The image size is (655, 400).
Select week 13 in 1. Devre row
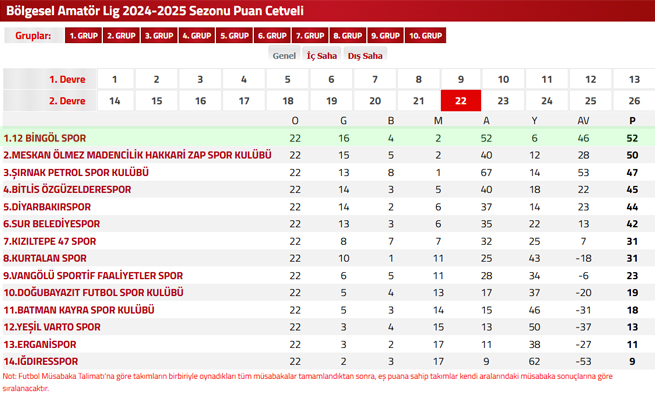(634, 79)
